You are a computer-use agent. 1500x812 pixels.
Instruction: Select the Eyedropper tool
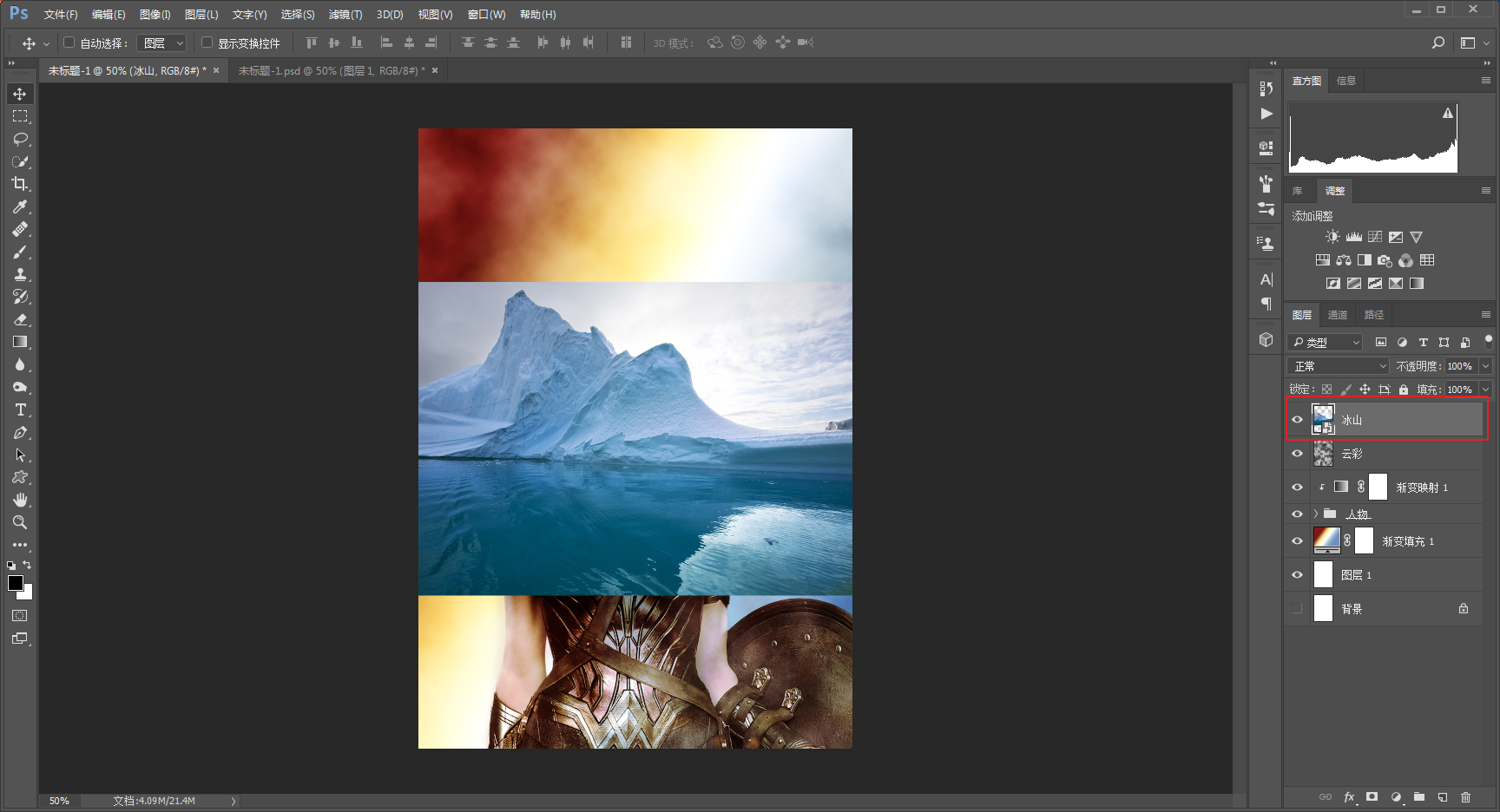point(20,206)
